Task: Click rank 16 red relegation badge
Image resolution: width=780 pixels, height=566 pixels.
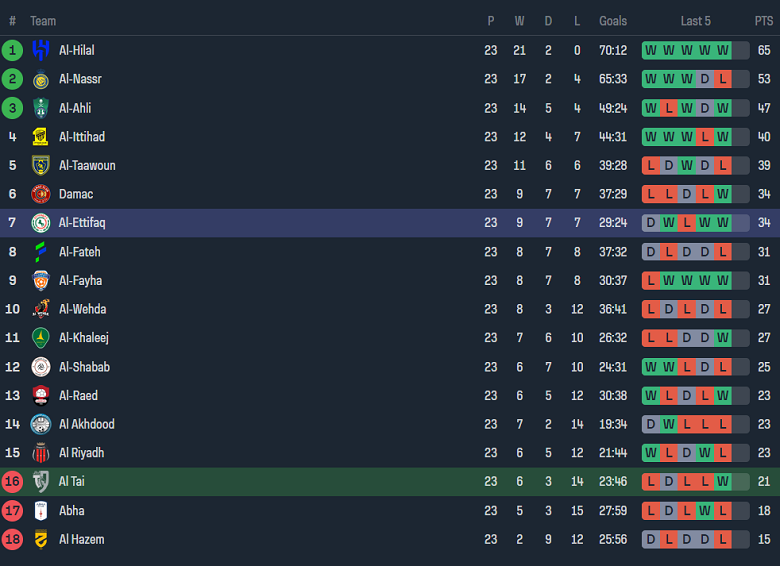Action: [12, 482]
